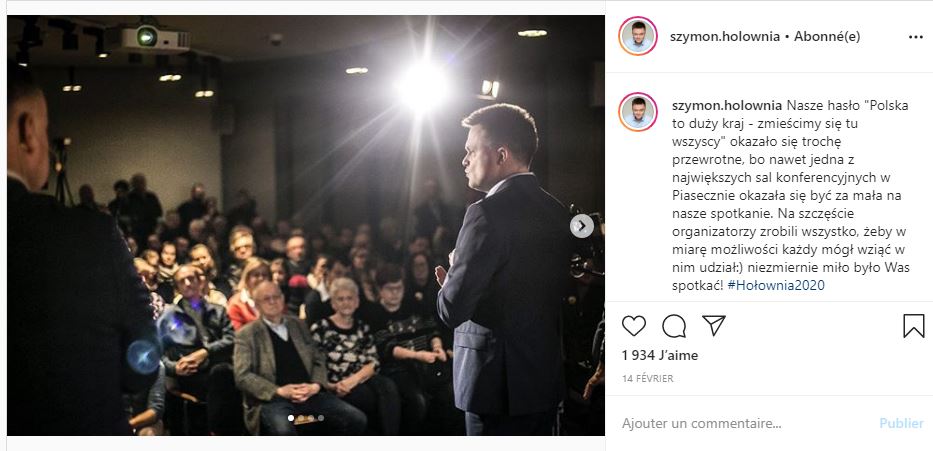View the 1 934 J'aime likes list
Image resolution: width=933 pixels, height=451 pixels.
click(660, 356)
